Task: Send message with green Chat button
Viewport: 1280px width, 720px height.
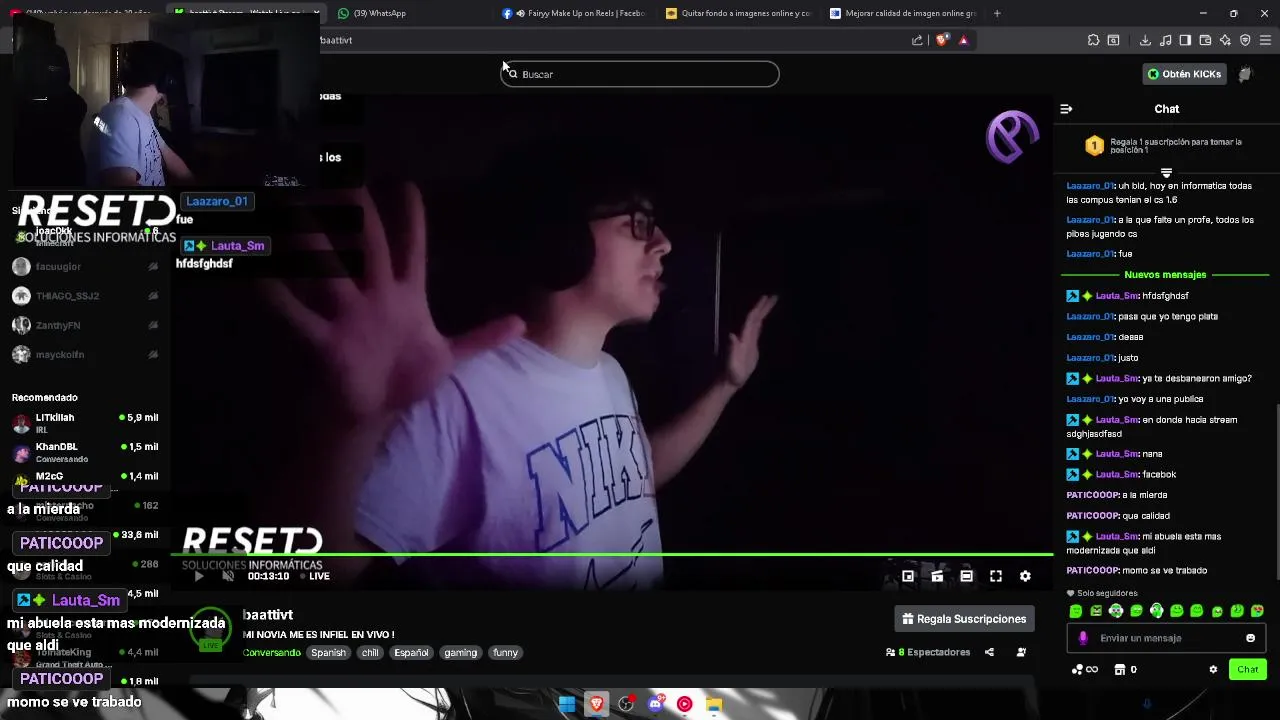Action: pos(1248,670)
